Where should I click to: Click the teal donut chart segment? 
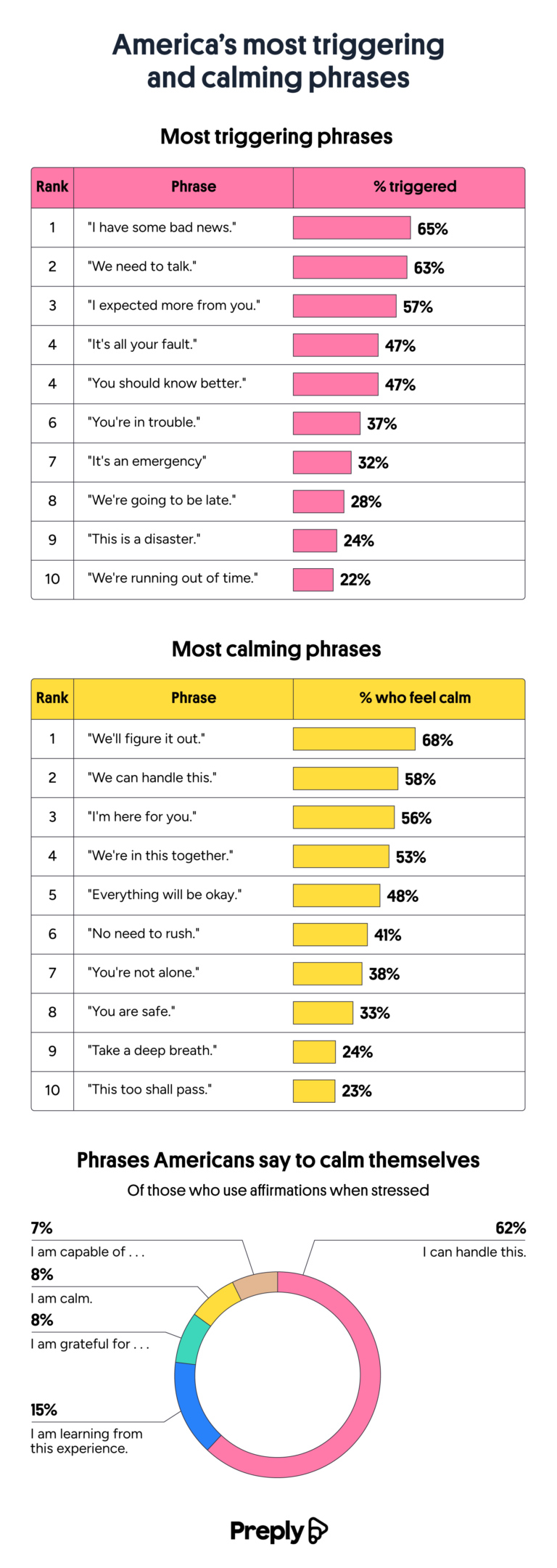(x=191, y=1339)
